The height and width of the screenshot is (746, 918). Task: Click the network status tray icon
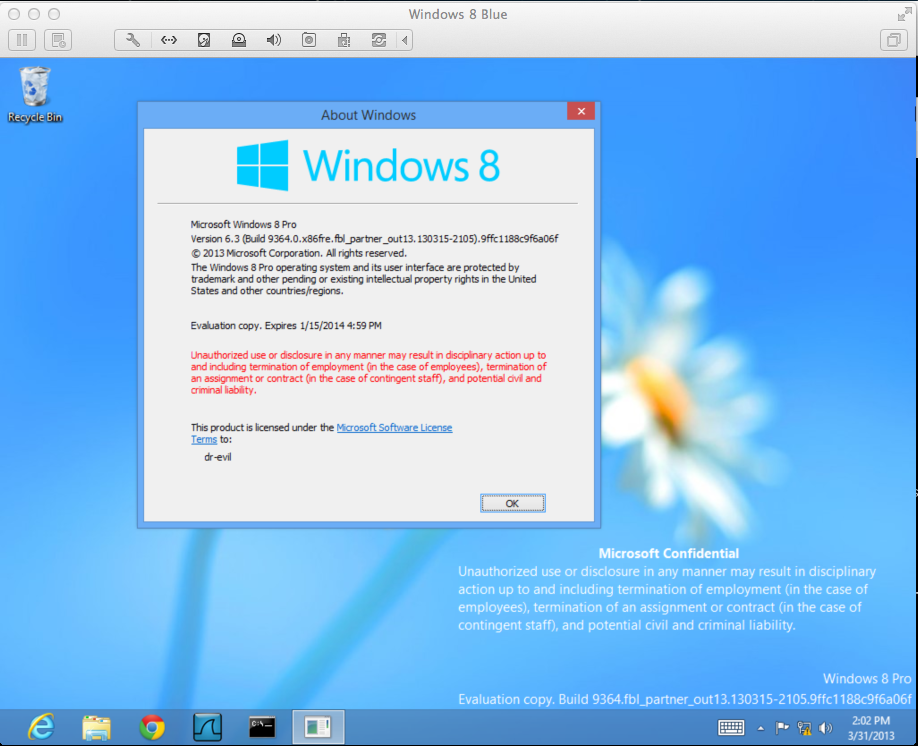click(x=804, y=728)
